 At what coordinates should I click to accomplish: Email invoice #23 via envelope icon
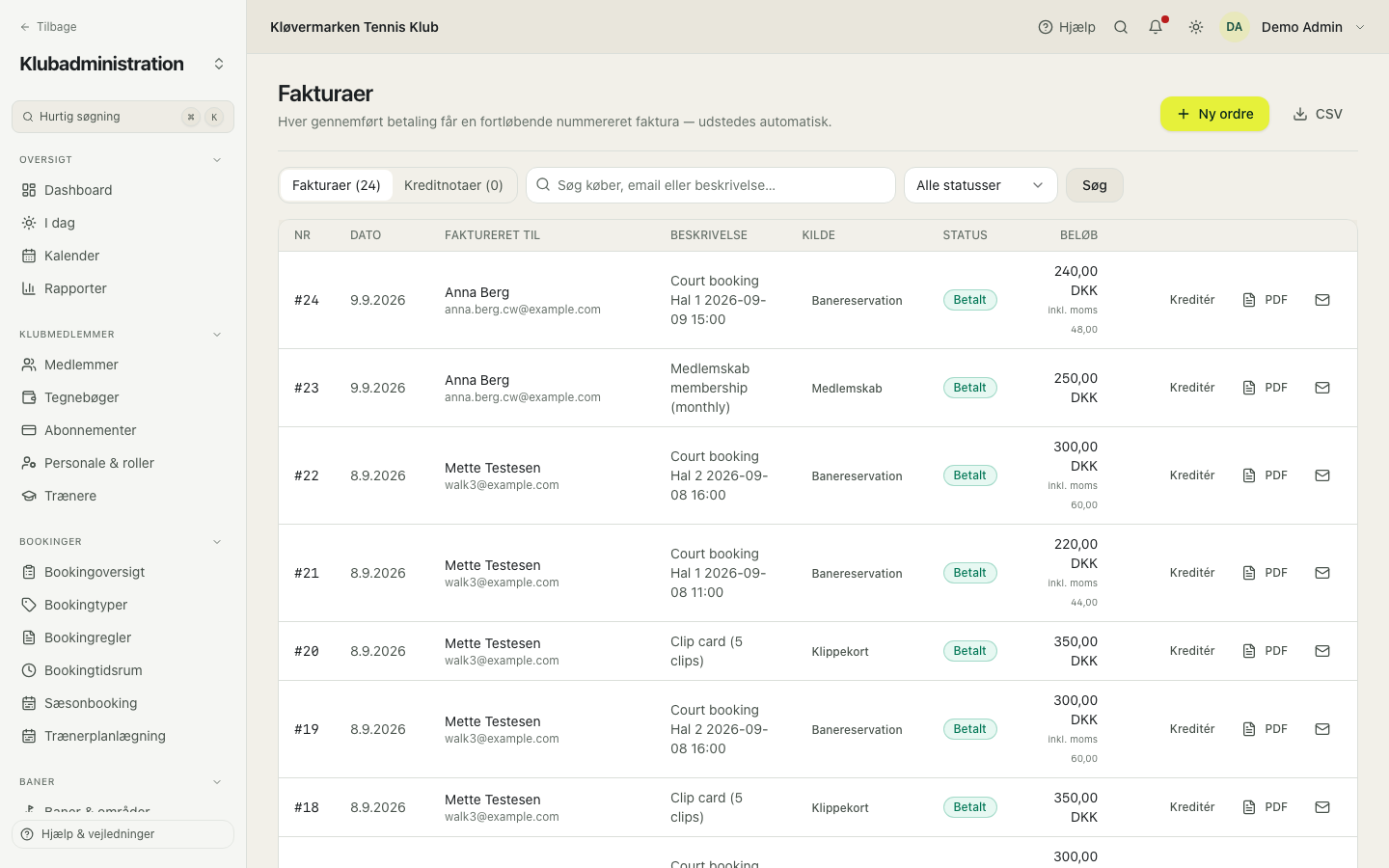click(1322, 388)
